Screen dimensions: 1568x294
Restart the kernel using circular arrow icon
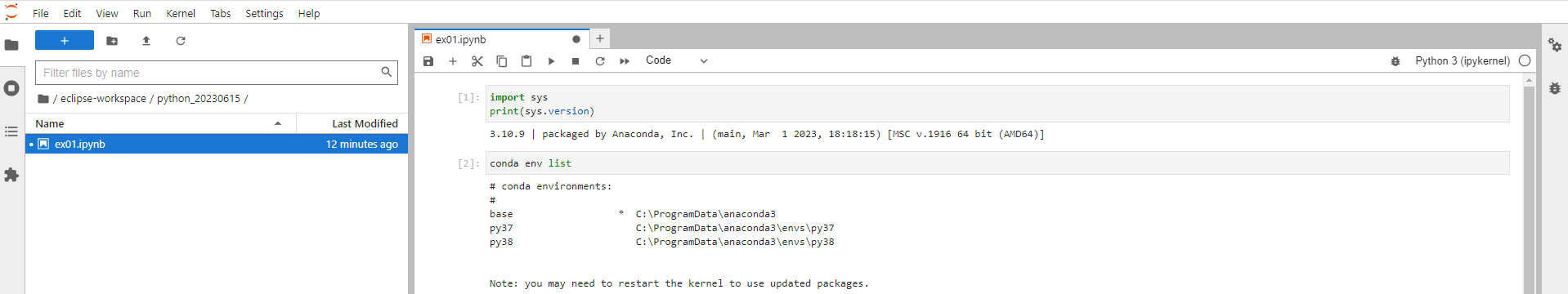pos(600,61)
